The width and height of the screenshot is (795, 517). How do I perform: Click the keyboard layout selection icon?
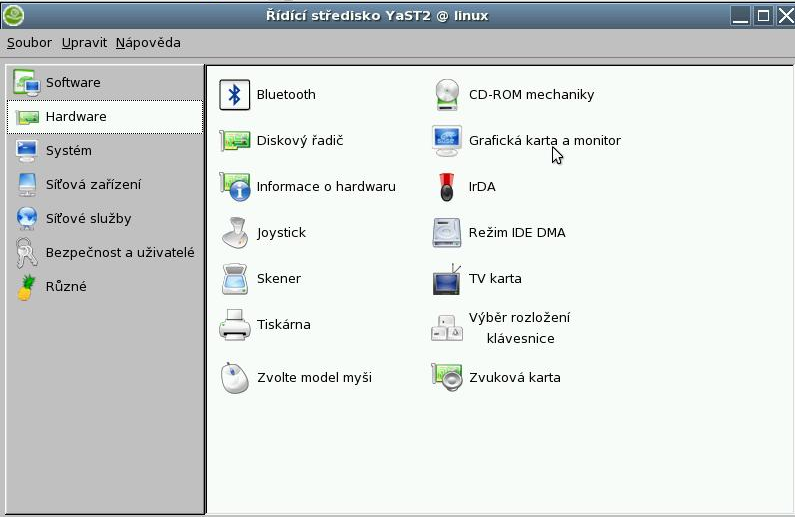point(447,327)
